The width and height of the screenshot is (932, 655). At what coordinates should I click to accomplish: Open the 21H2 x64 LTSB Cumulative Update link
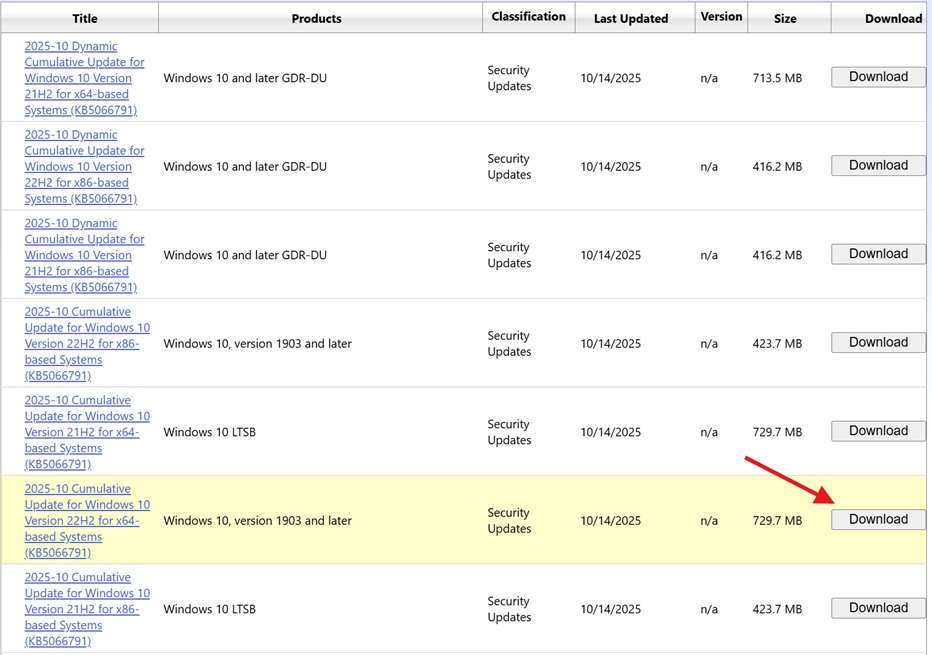point(87,432)
